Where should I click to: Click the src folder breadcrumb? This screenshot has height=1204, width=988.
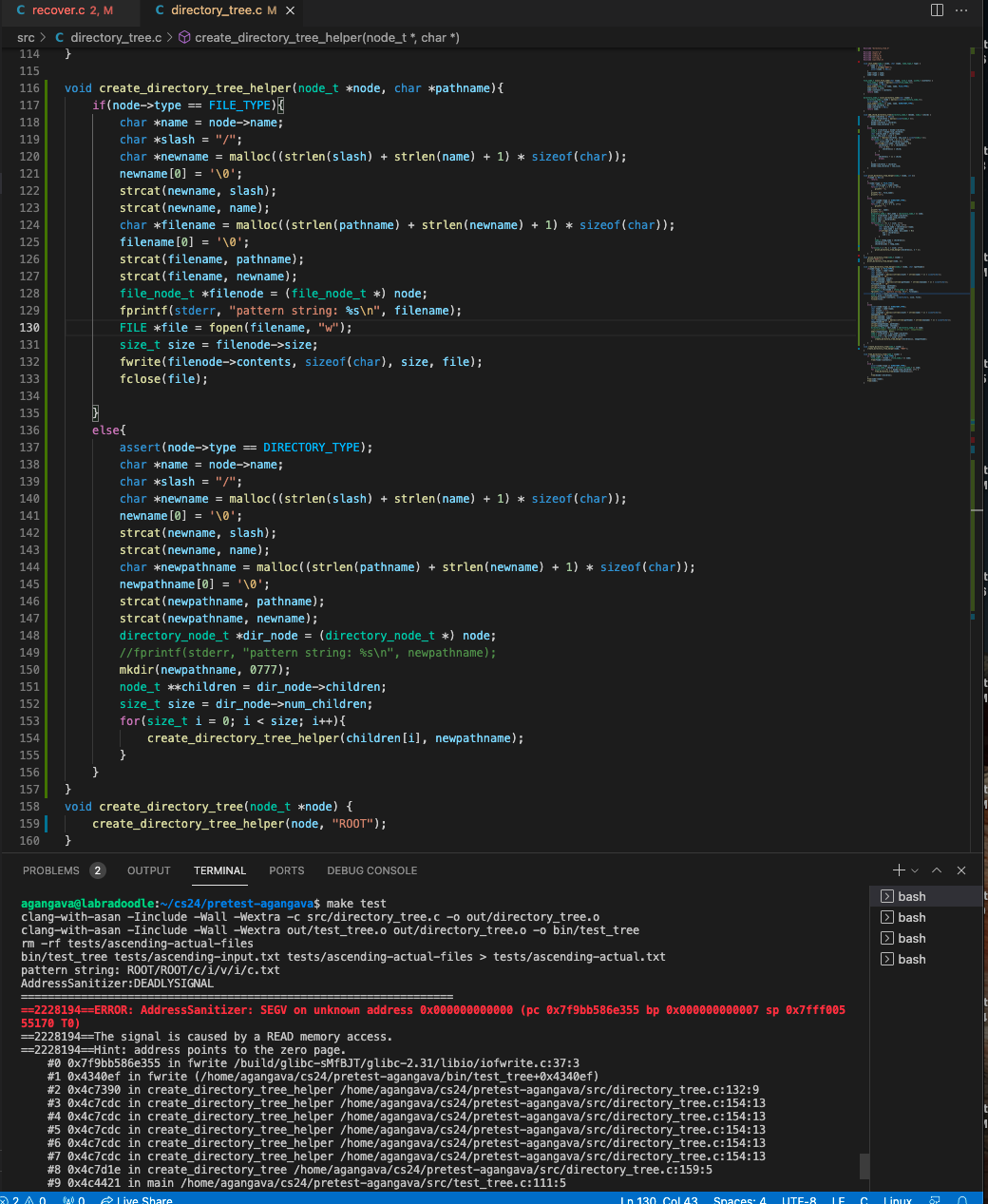[x=26, y=37]
